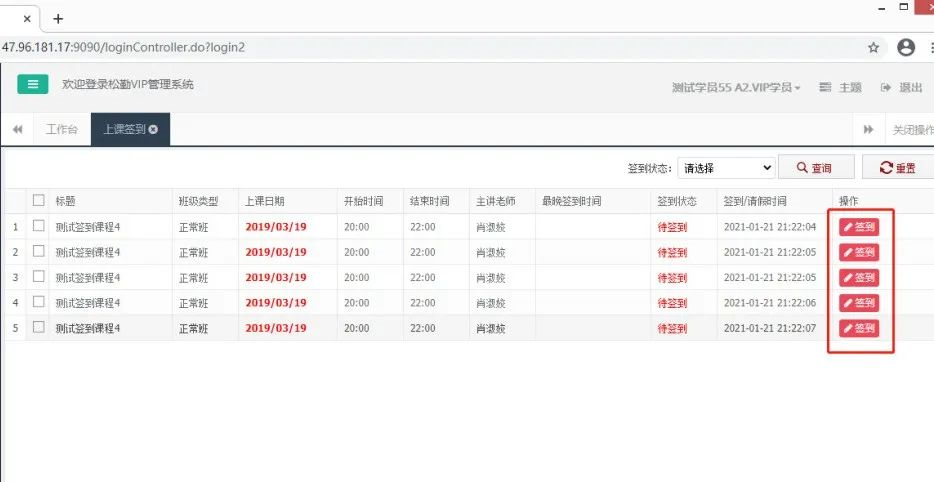Toggle the green hamburger sidebar menu button
934x482 pixels.
point(33,85)
